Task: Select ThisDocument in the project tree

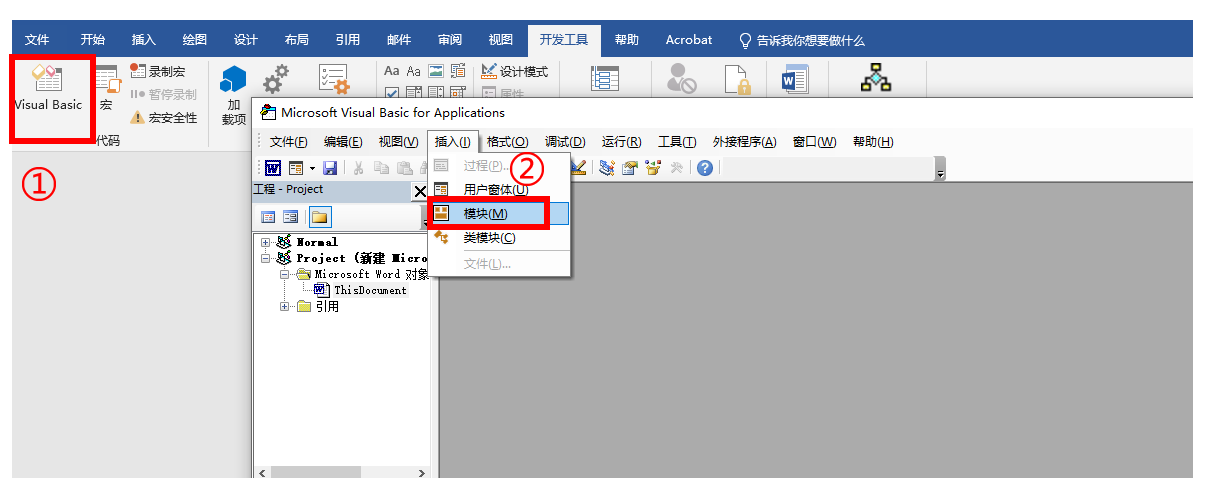Action: point(370,290)
